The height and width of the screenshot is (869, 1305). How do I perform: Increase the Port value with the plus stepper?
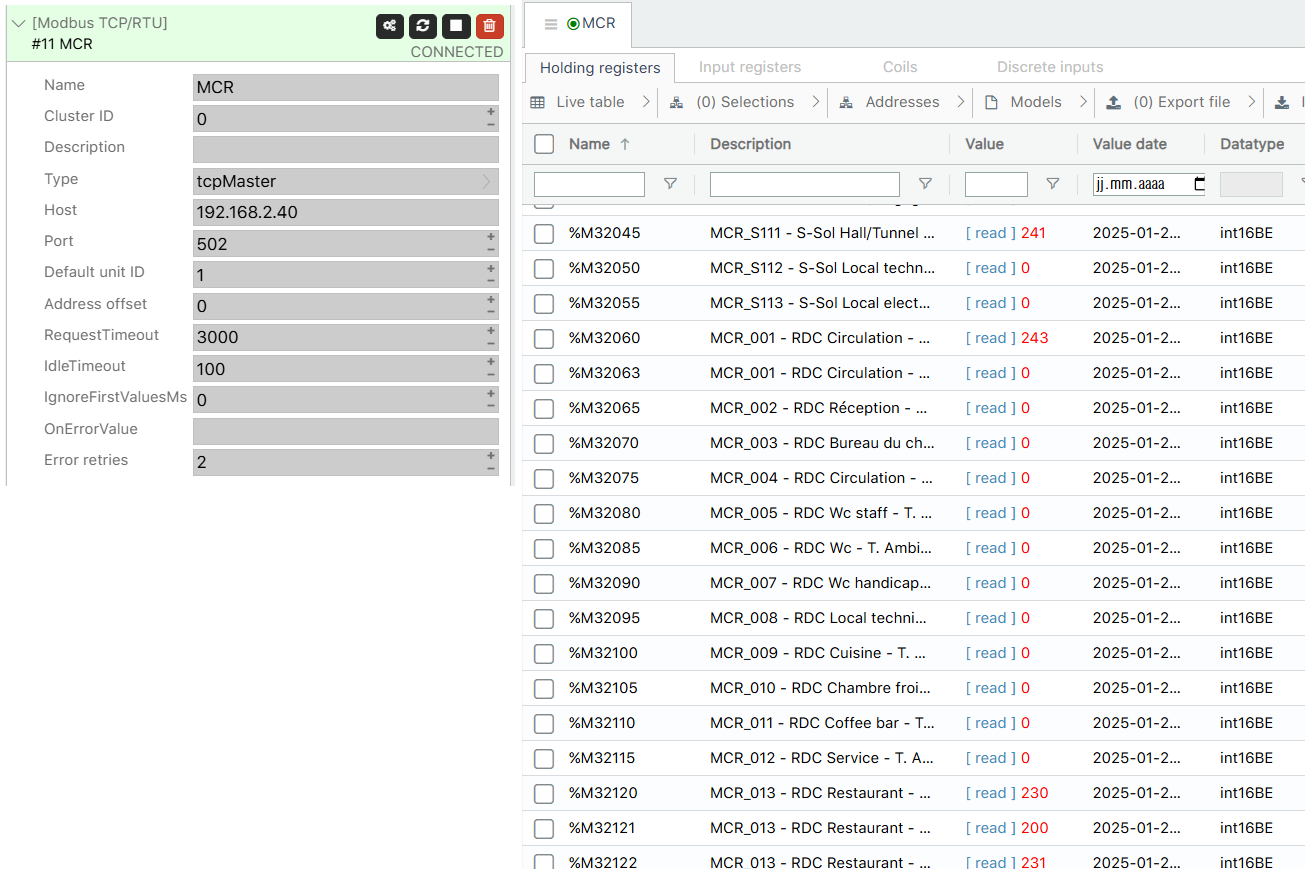click(491, 237)
